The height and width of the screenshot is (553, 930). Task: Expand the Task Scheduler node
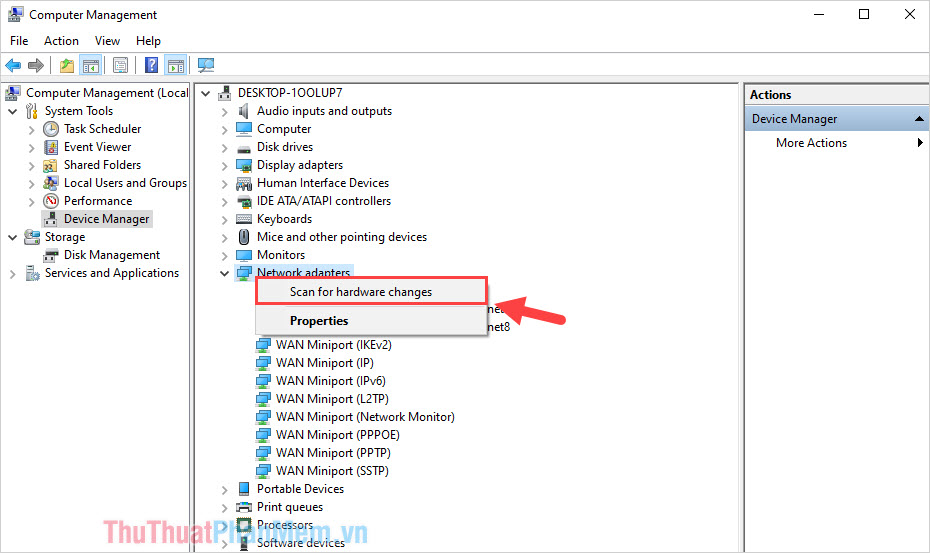pos(31,129)
